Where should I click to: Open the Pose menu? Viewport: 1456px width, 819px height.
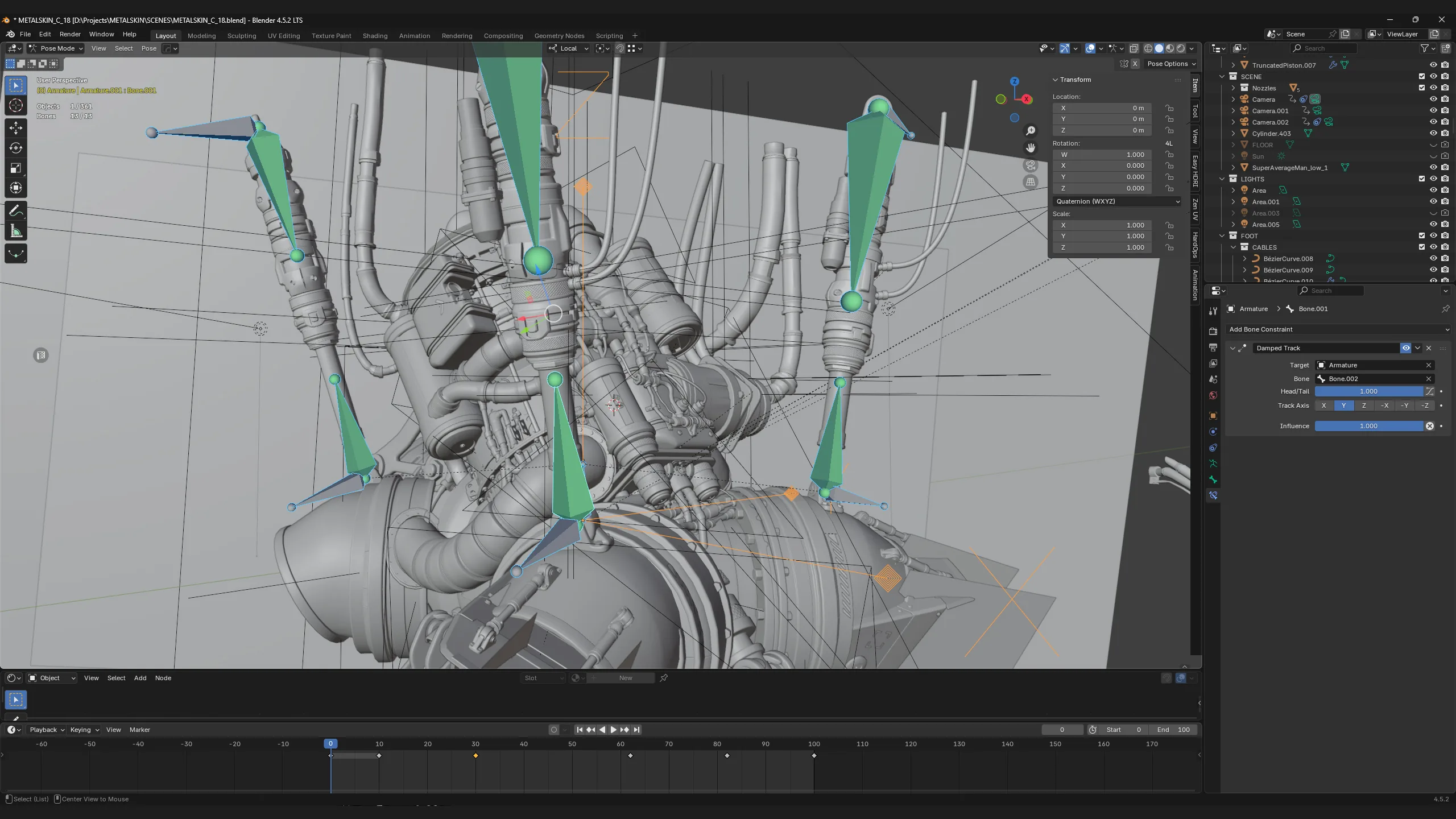148,48
